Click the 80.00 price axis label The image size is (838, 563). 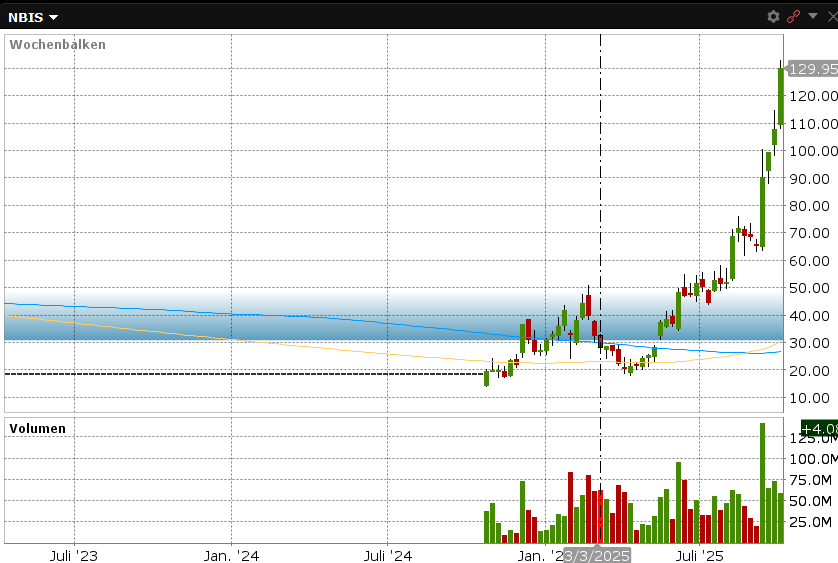tap(810, 206)
